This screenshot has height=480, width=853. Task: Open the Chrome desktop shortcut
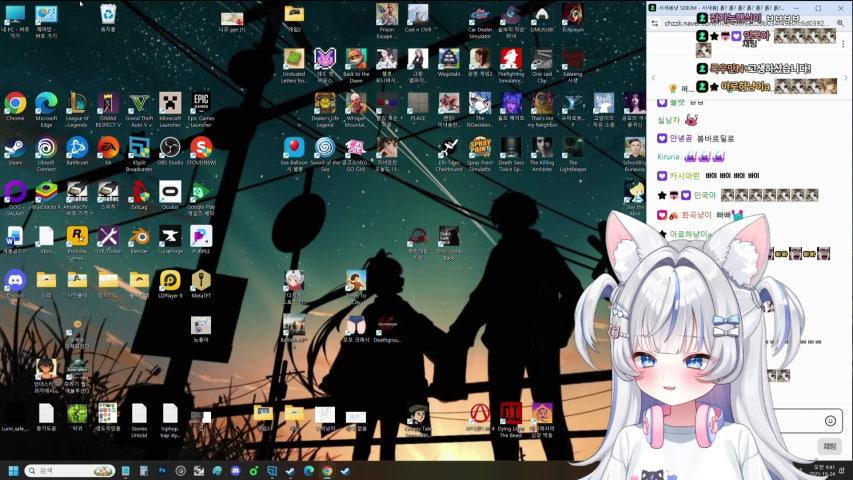pyautogui.click(x=15, y=104)
